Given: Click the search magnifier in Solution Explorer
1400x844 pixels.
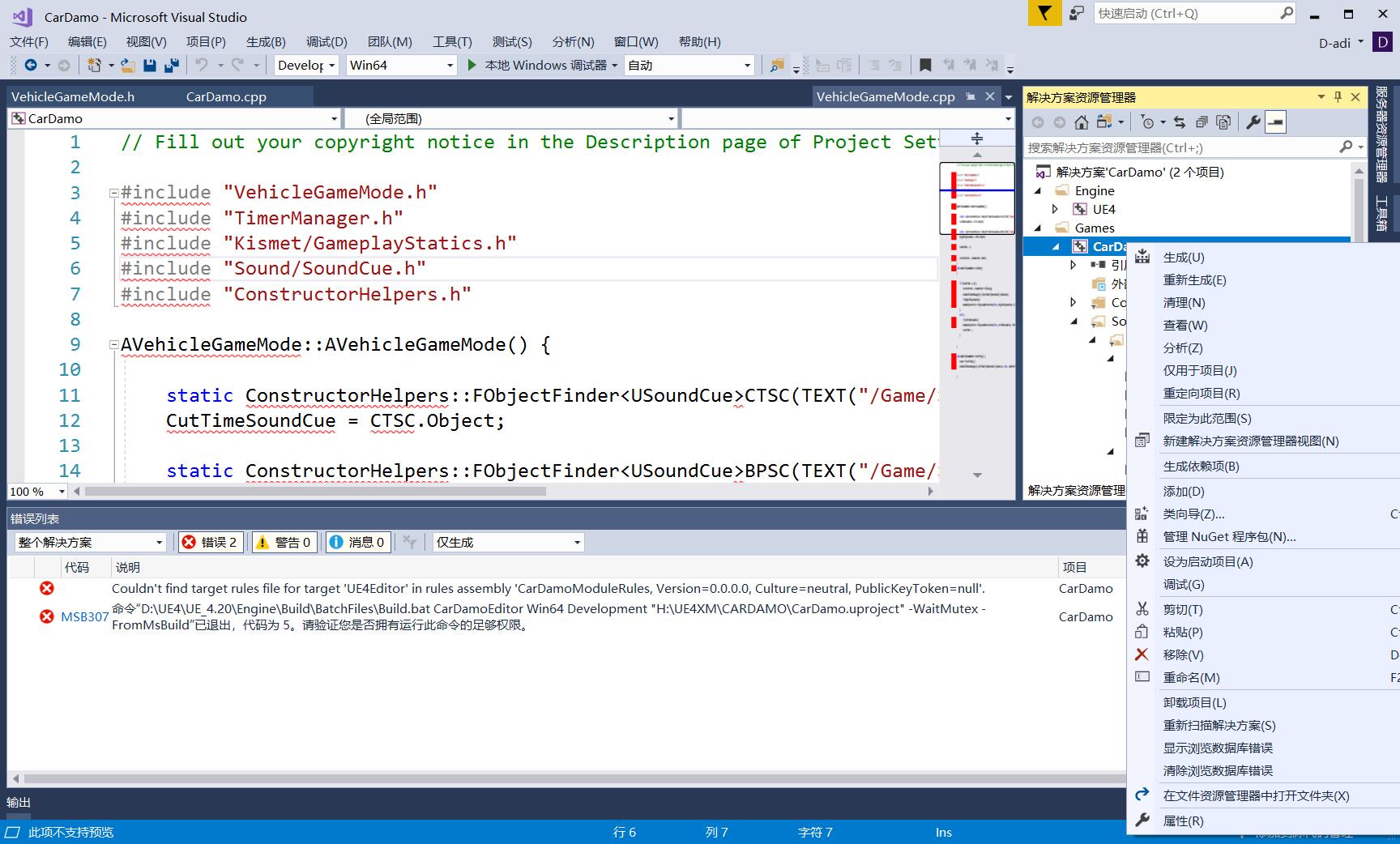Looking at the screenshot, I should click(1346, 147).
